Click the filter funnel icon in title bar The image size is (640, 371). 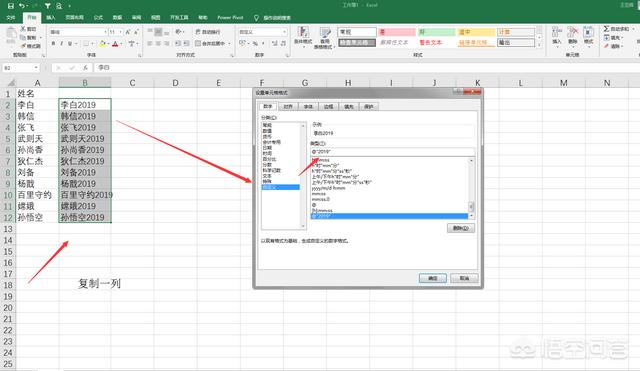47,6
